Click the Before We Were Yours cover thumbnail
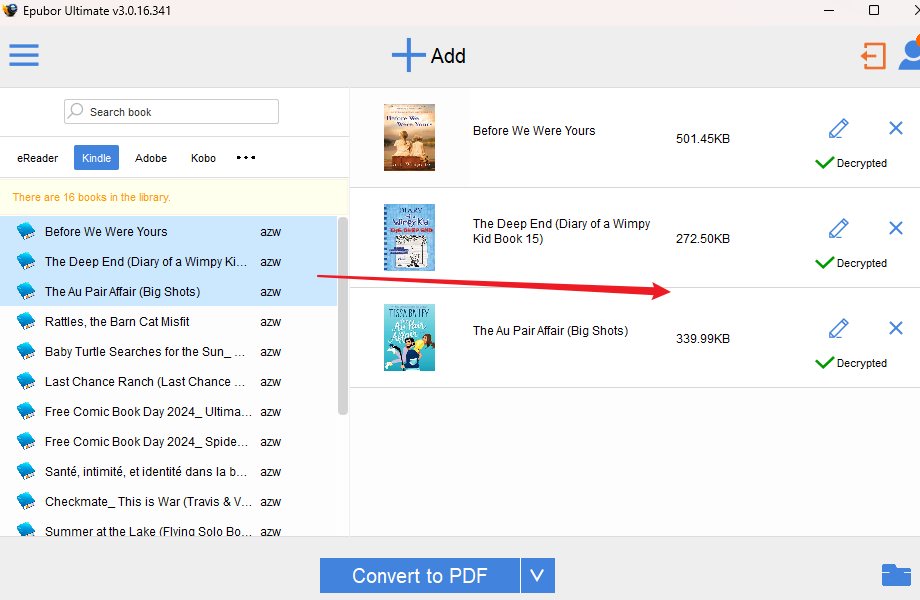 click(x=409, y=137)
